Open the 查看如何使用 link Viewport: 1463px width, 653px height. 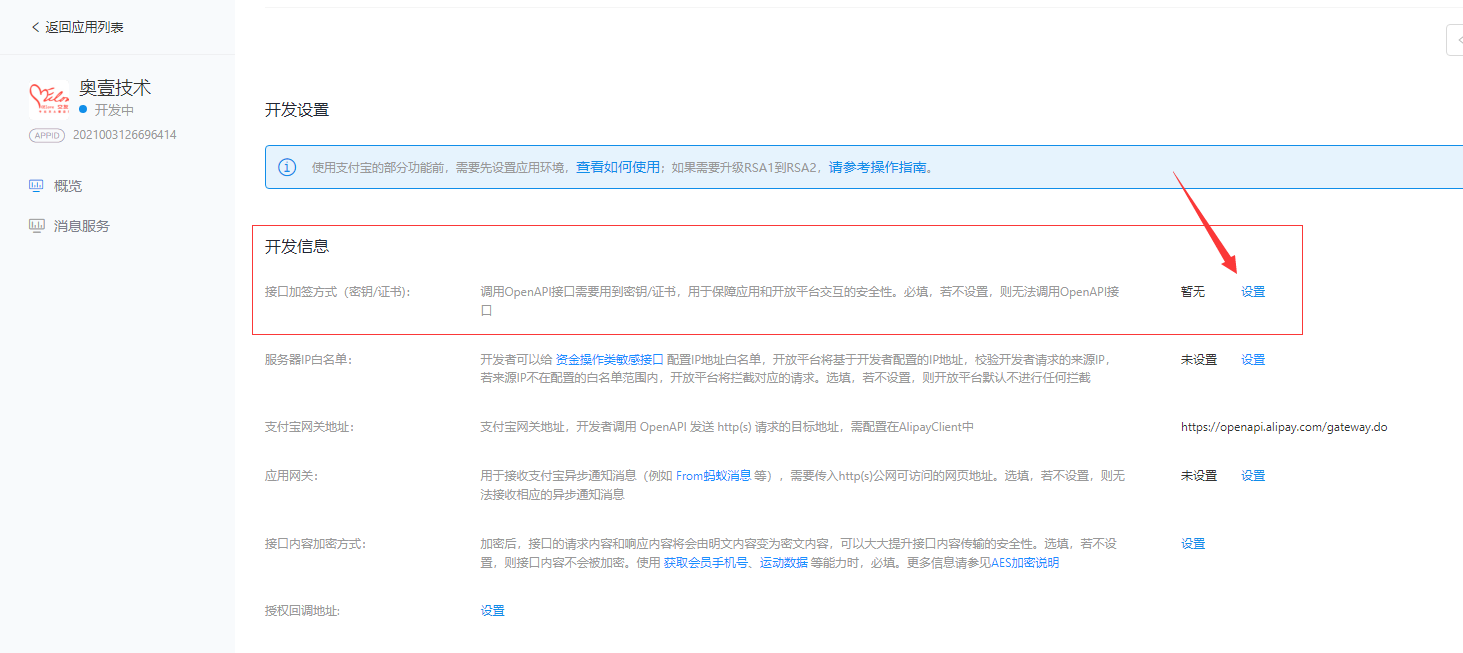618,167
